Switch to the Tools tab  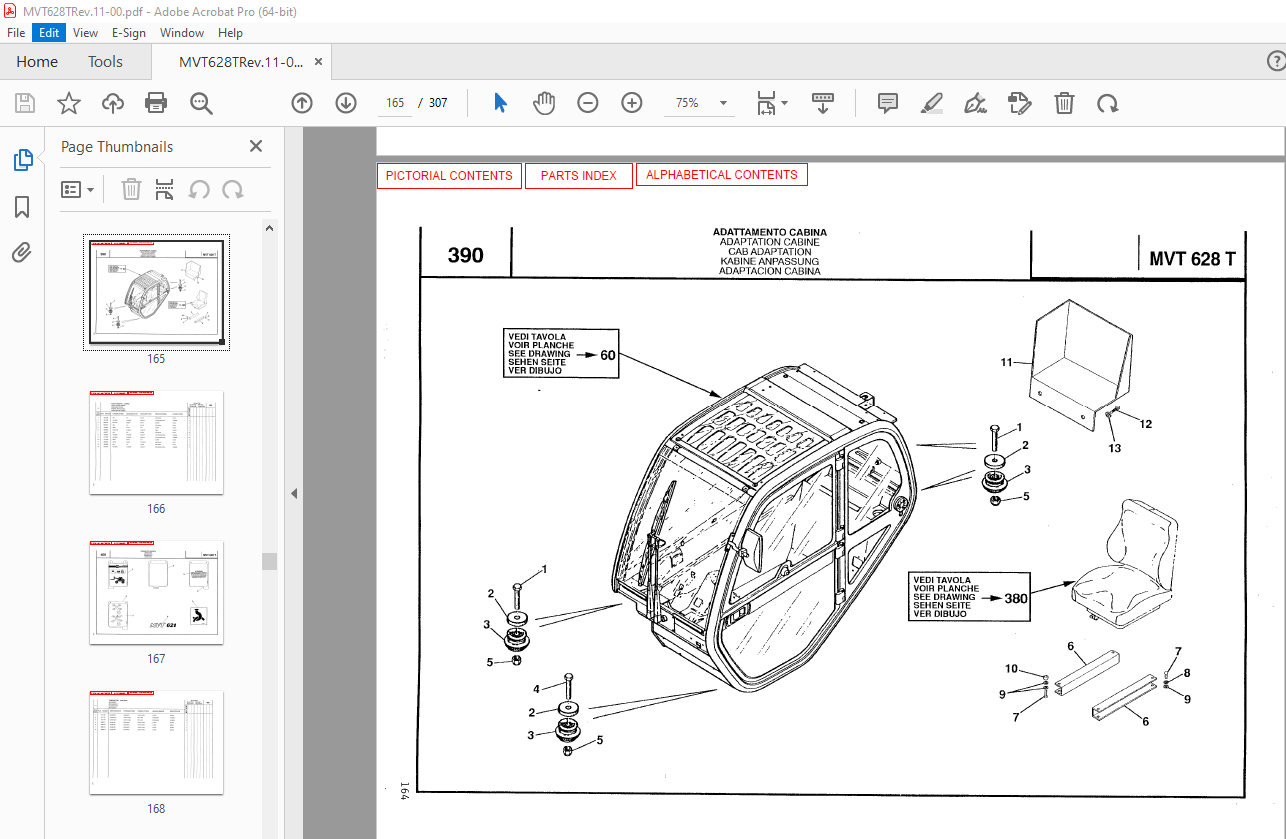[105, 62]
